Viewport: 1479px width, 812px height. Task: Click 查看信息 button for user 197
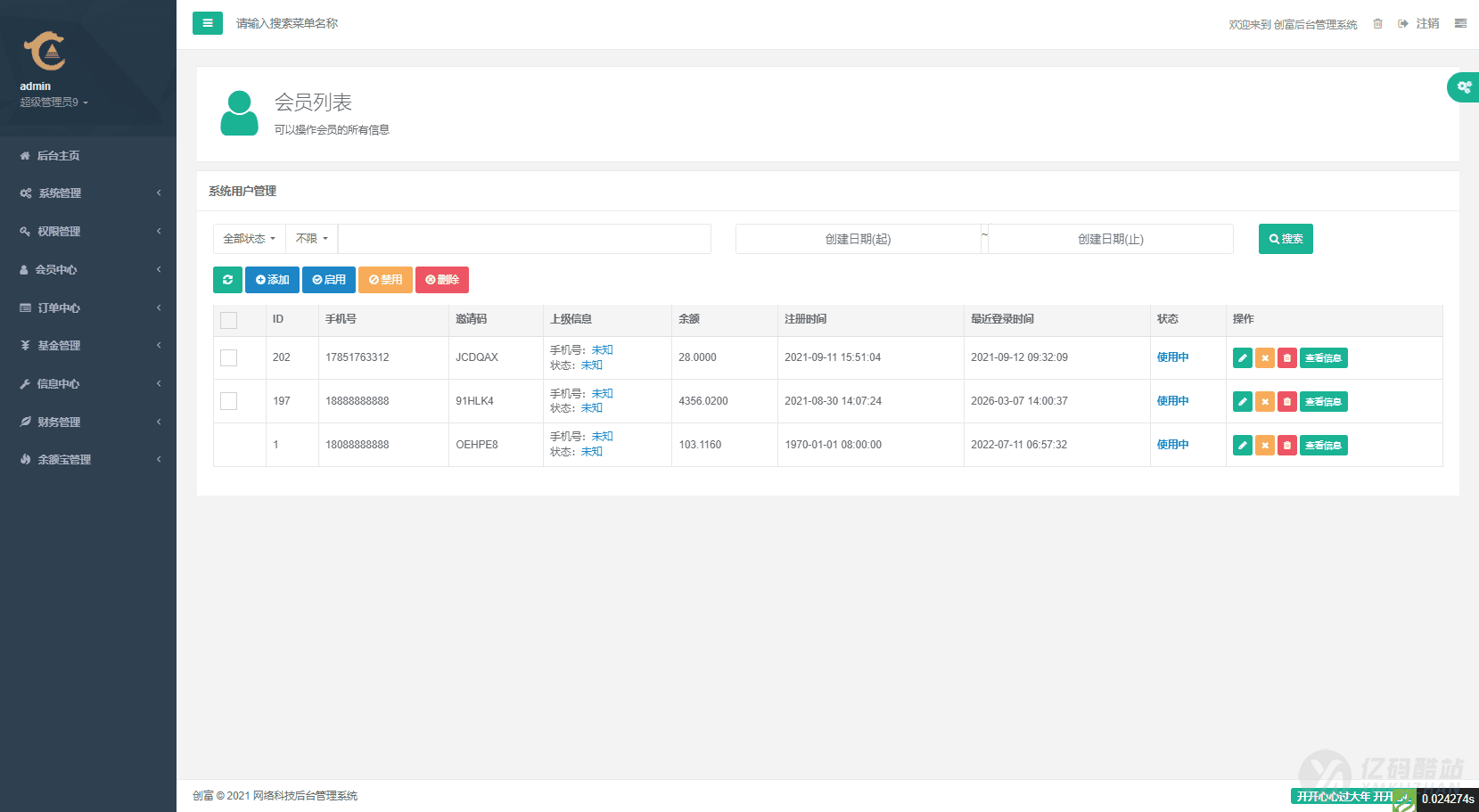(1323, 402)
